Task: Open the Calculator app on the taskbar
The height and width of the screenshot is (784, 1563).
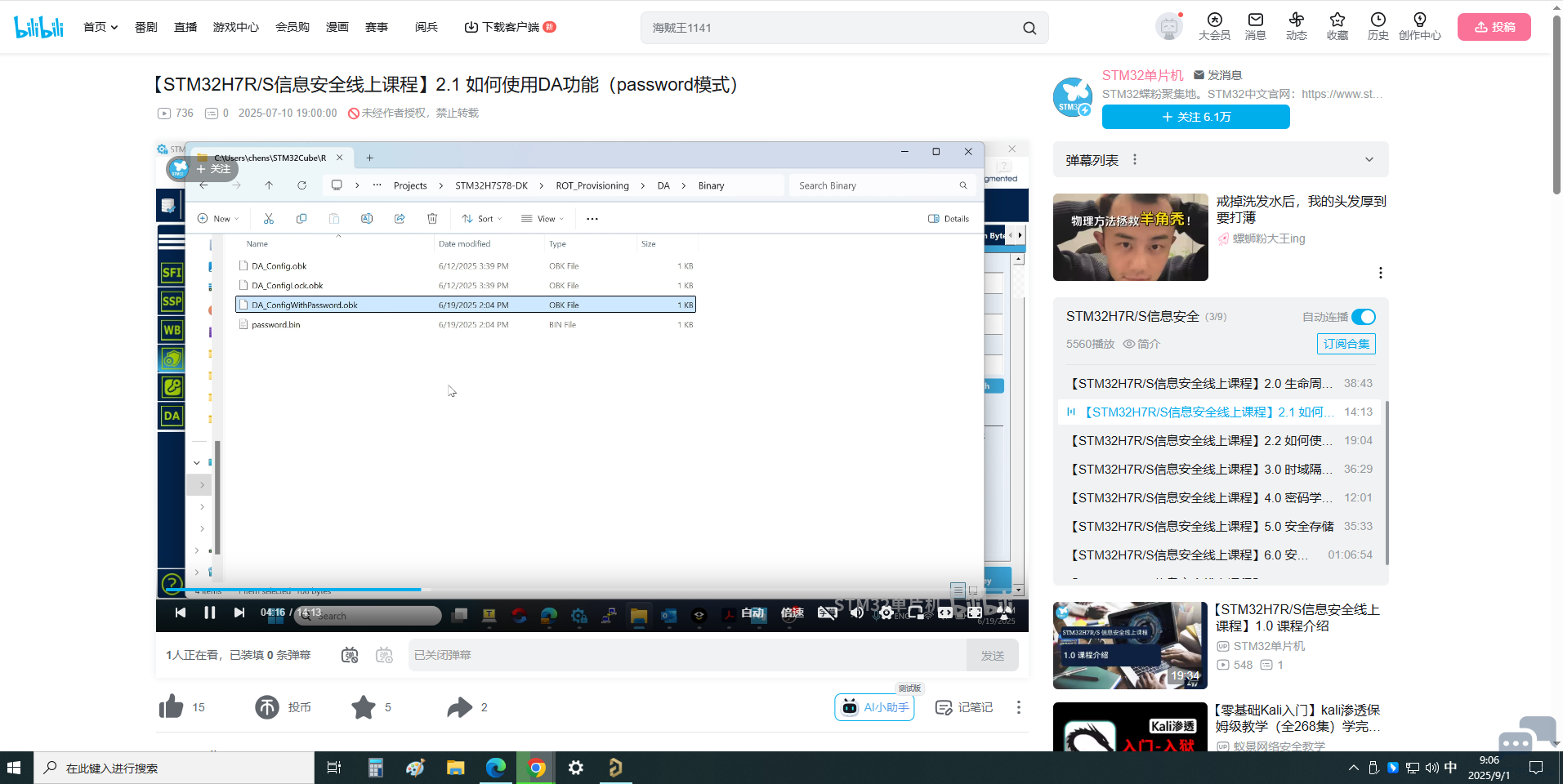Action: [x=375, y=768]
